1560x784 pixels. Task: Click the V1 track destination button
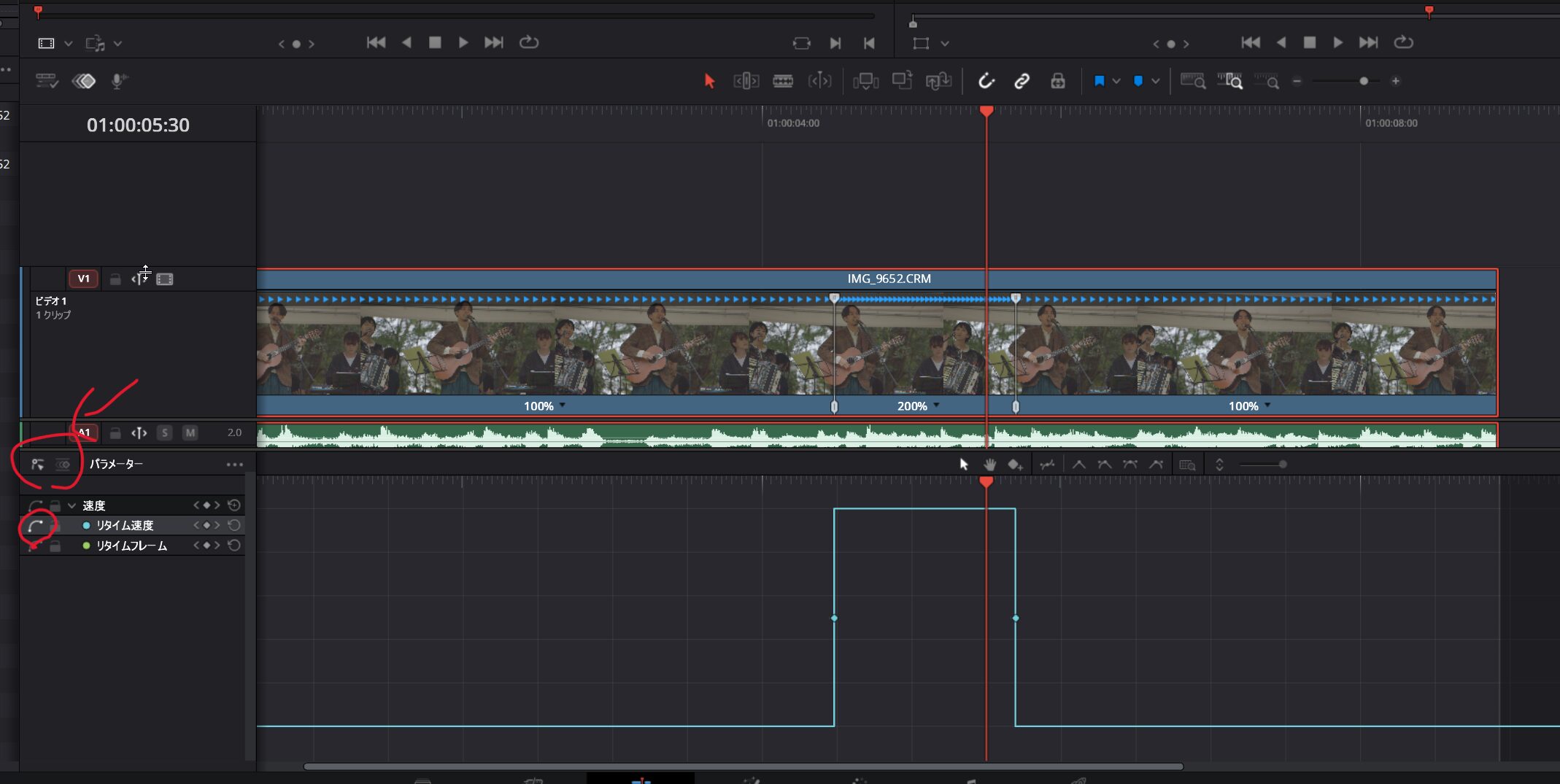tap(83, 279)
